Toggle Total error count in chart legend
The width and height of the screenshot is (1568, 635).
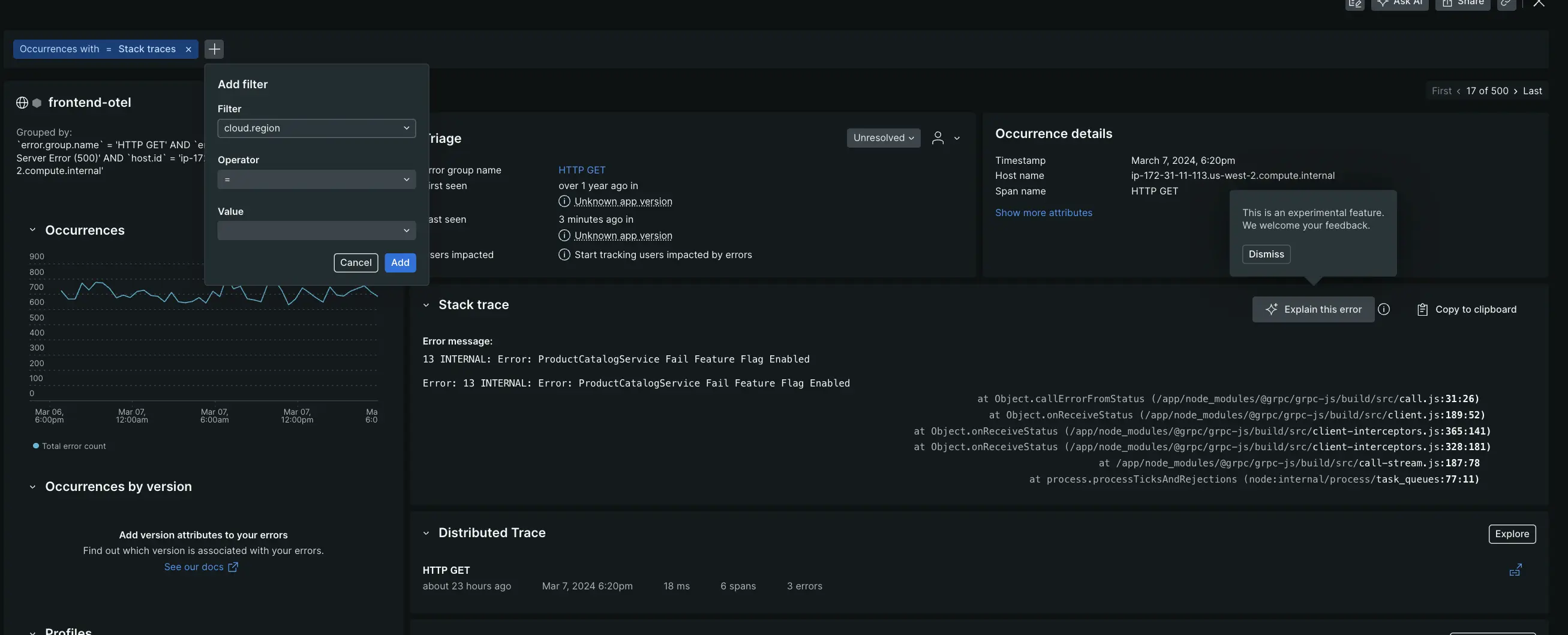click(x=70, y=445)
